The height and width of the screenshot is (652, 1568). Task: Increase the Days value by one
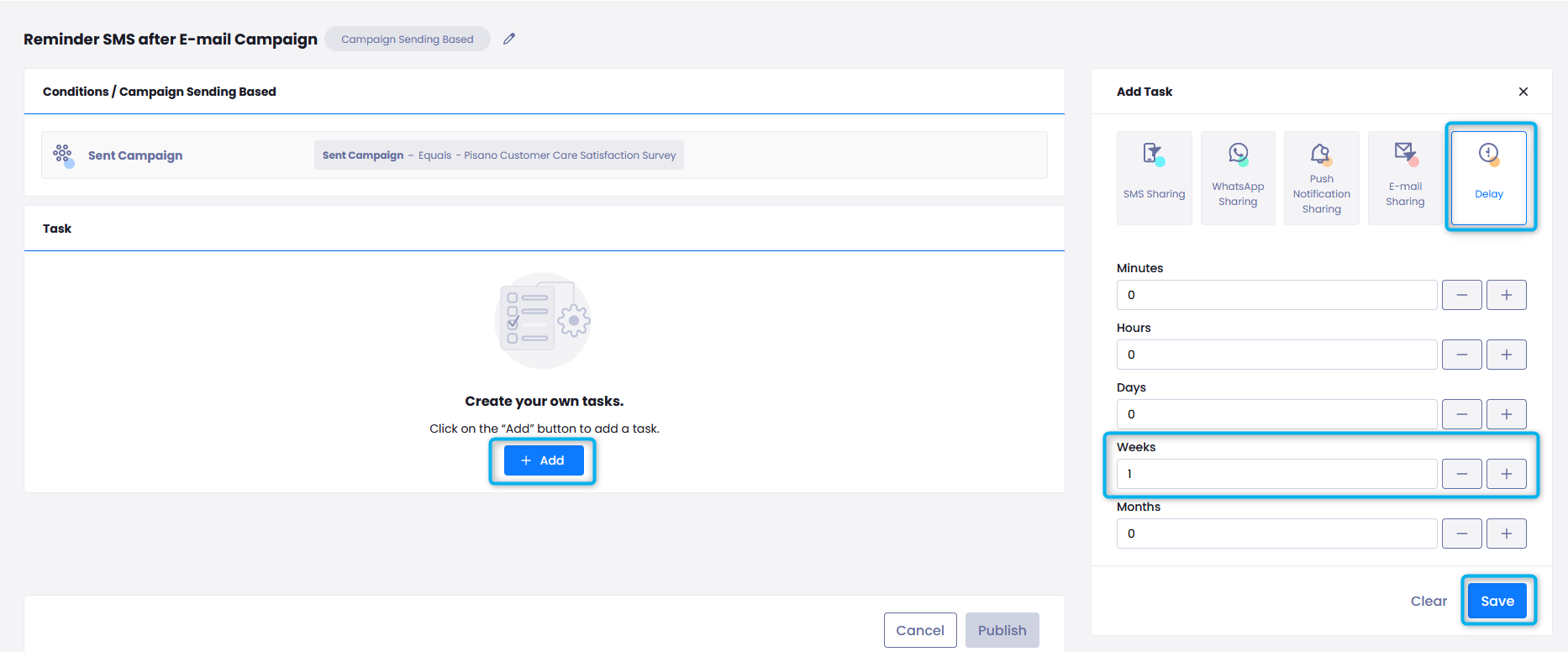[1506, 414]
